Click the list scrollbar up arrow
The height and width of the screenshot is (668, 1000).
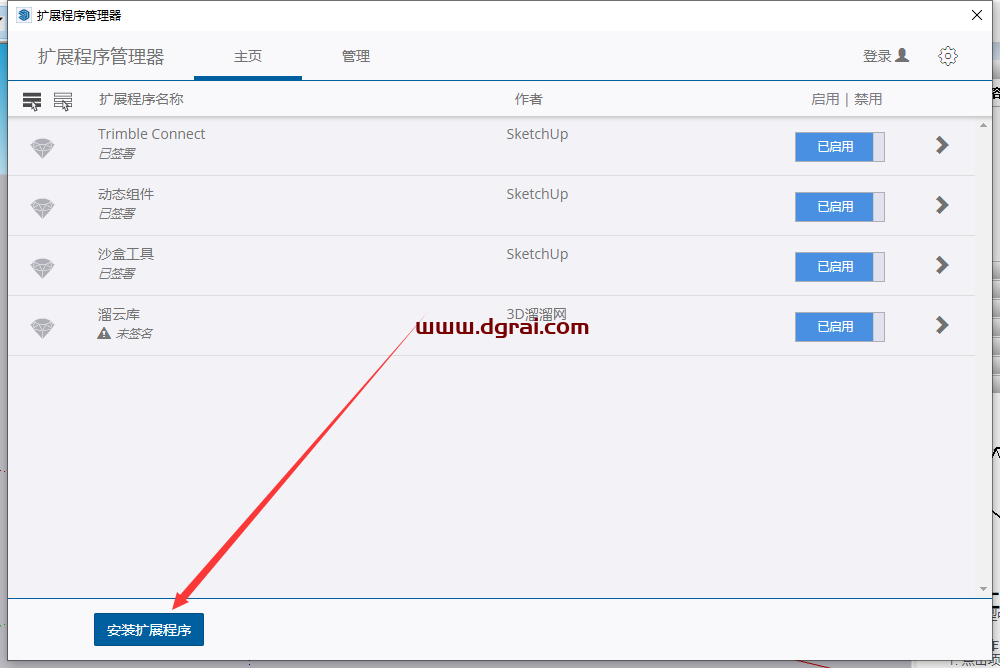(983, 126)
